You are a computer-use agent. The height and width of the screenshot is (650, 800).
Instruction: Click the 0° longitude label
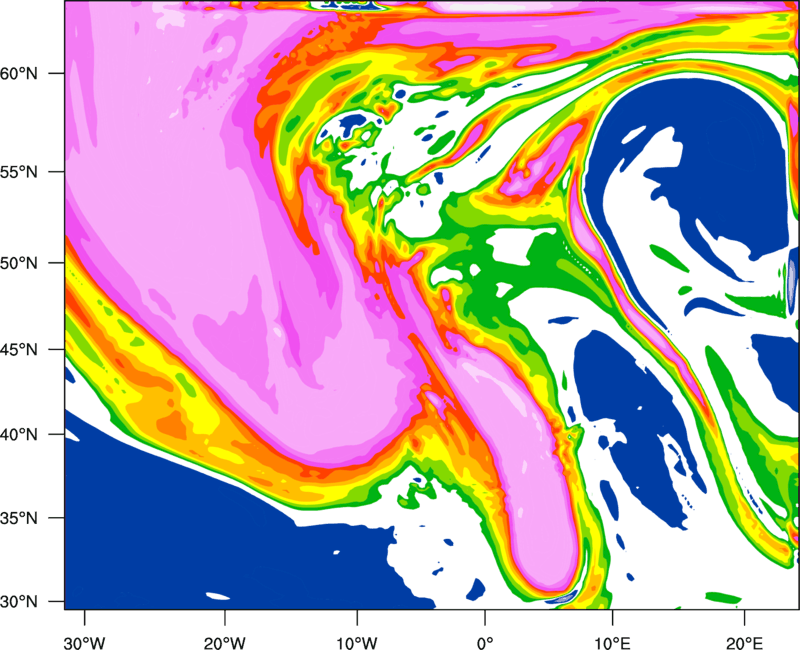click(x=485, y=643)
